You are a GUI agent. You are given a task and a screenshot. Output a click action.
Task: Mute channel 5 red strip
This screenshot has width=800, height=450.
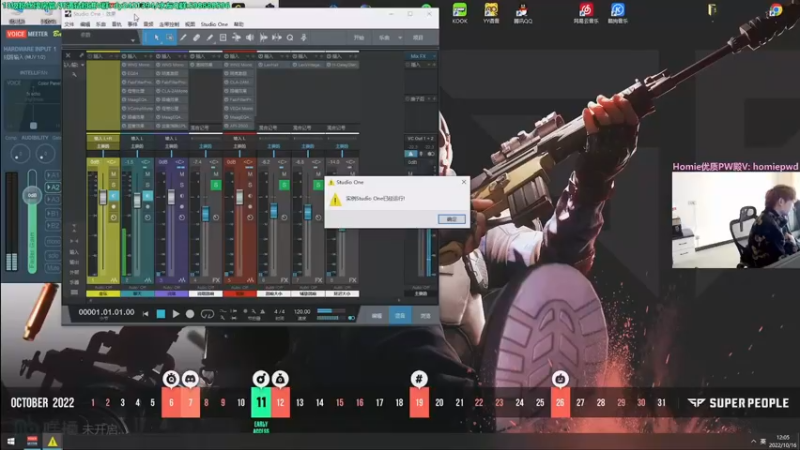(x=250, y=174)
